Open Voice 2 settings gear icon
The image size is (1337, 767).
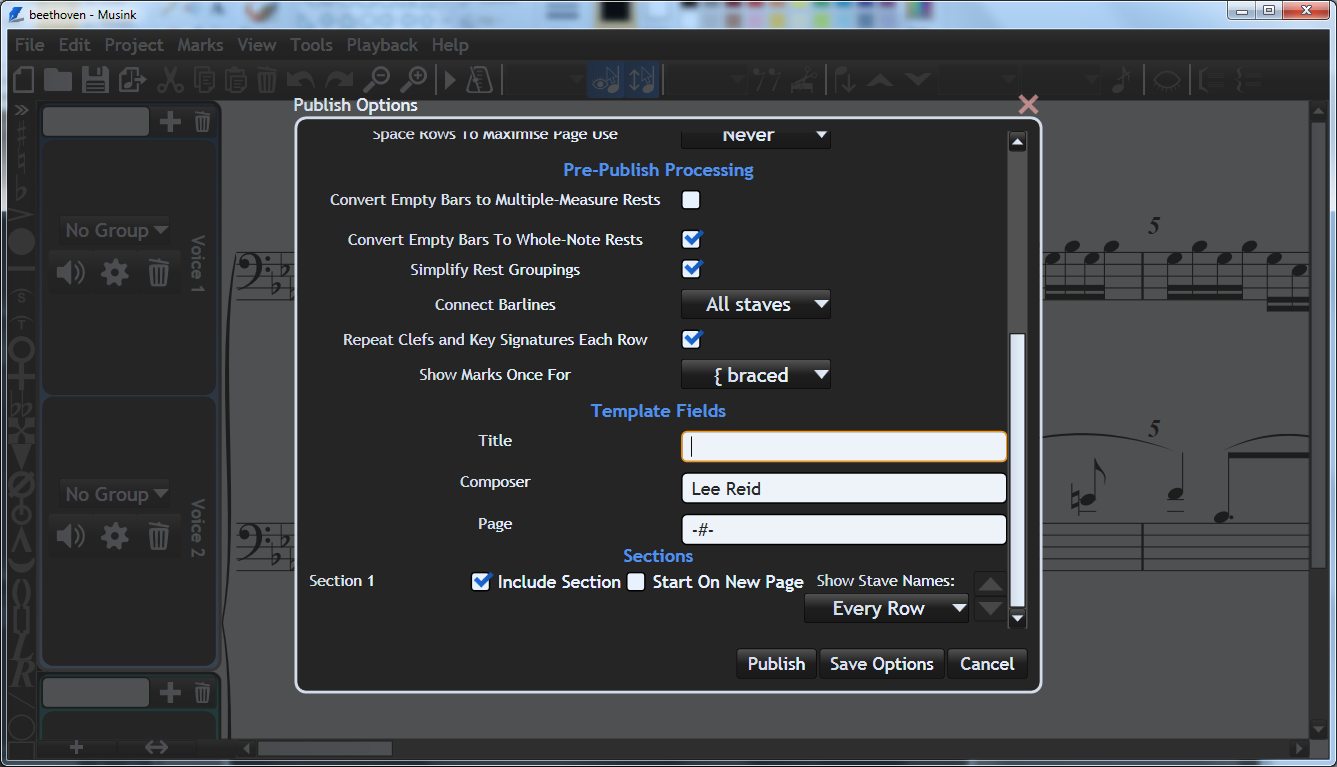[115, 537]
